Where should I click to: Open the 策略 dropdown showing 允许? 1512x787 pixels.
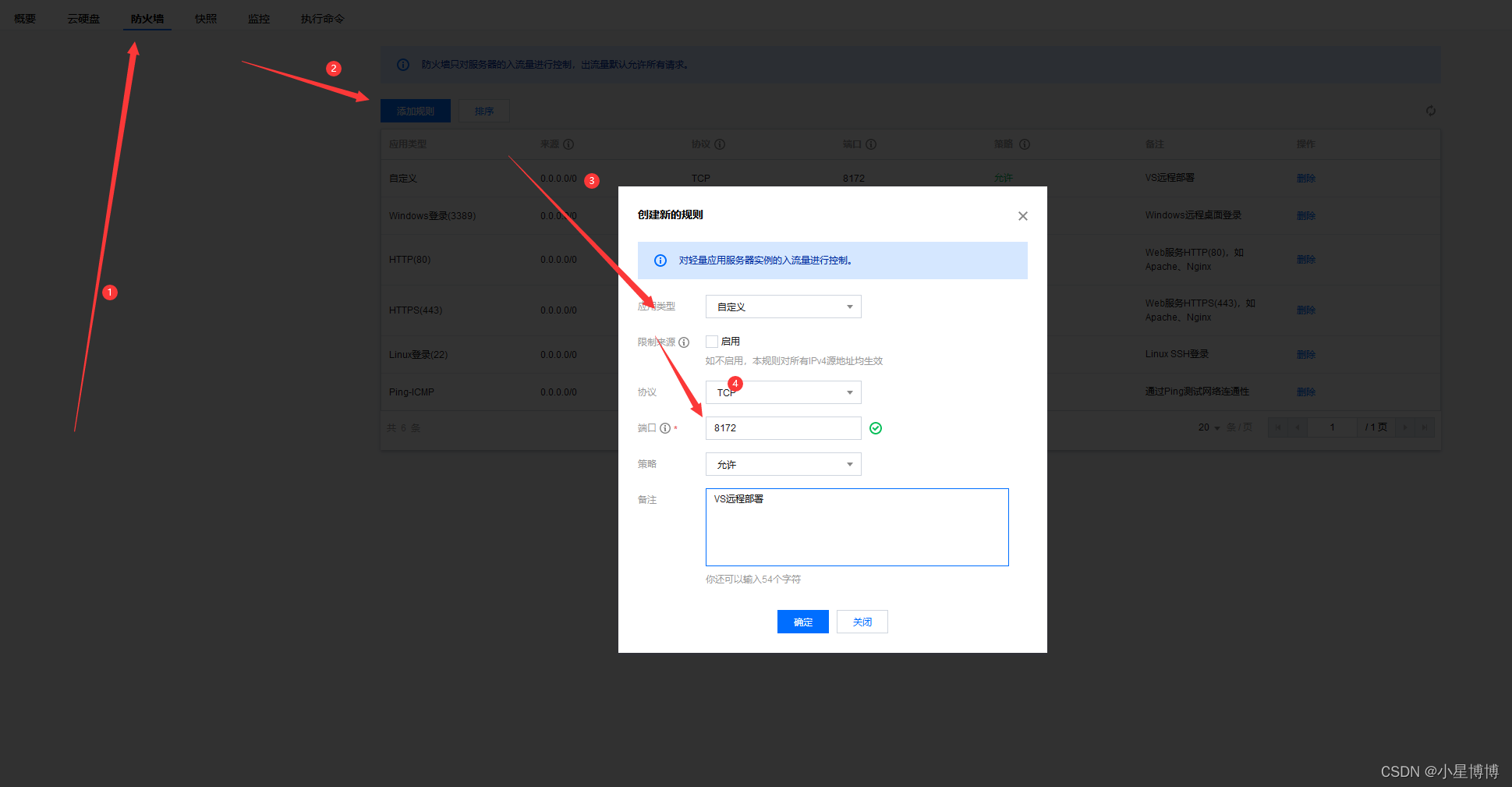783,464
